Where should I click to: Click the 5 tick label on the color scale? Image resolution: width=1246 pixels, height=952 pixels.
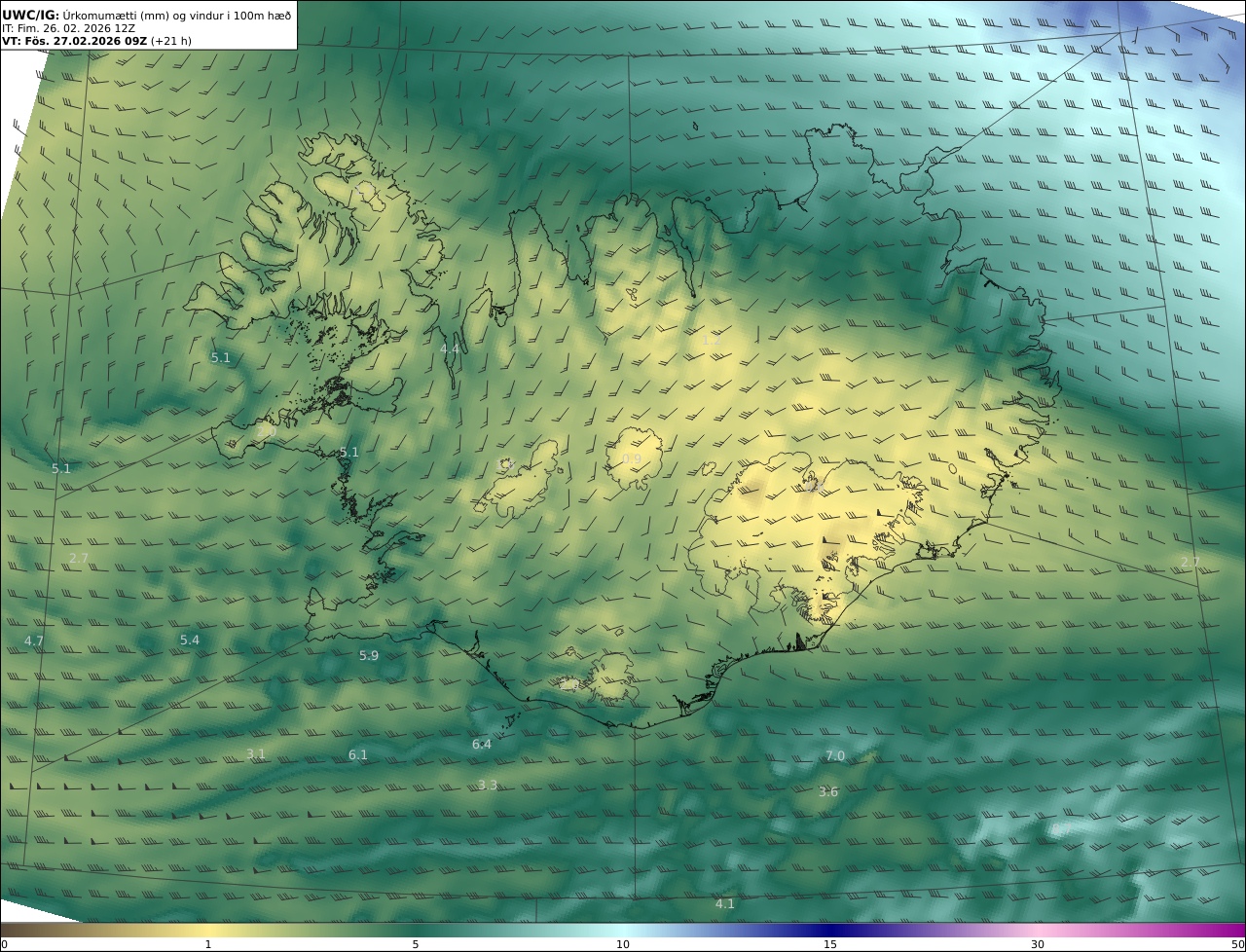tap(416, 944)
